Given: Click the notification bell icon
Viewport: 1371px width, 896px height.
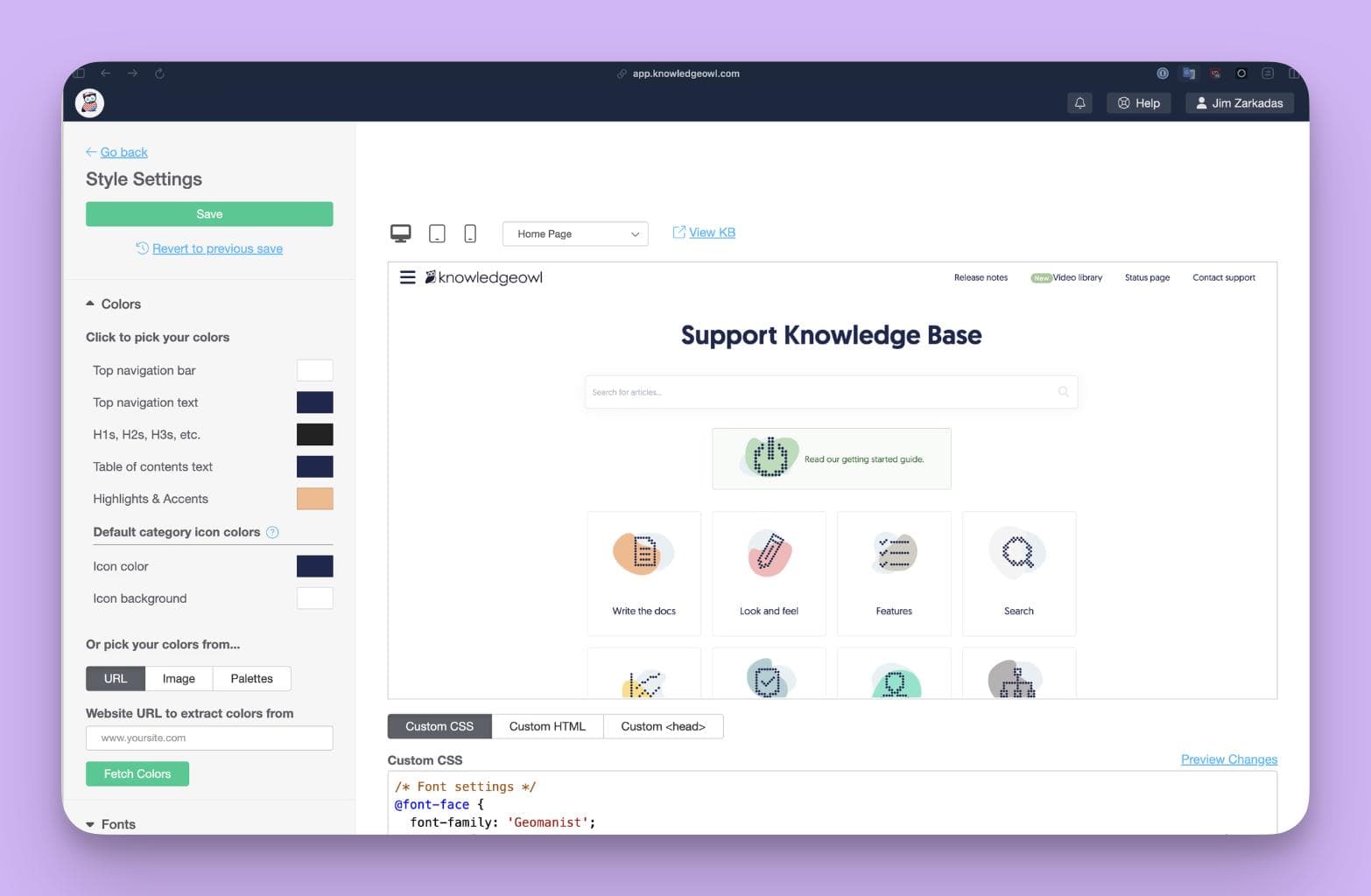Looking at the screenshot, I should coord(1079,102).
